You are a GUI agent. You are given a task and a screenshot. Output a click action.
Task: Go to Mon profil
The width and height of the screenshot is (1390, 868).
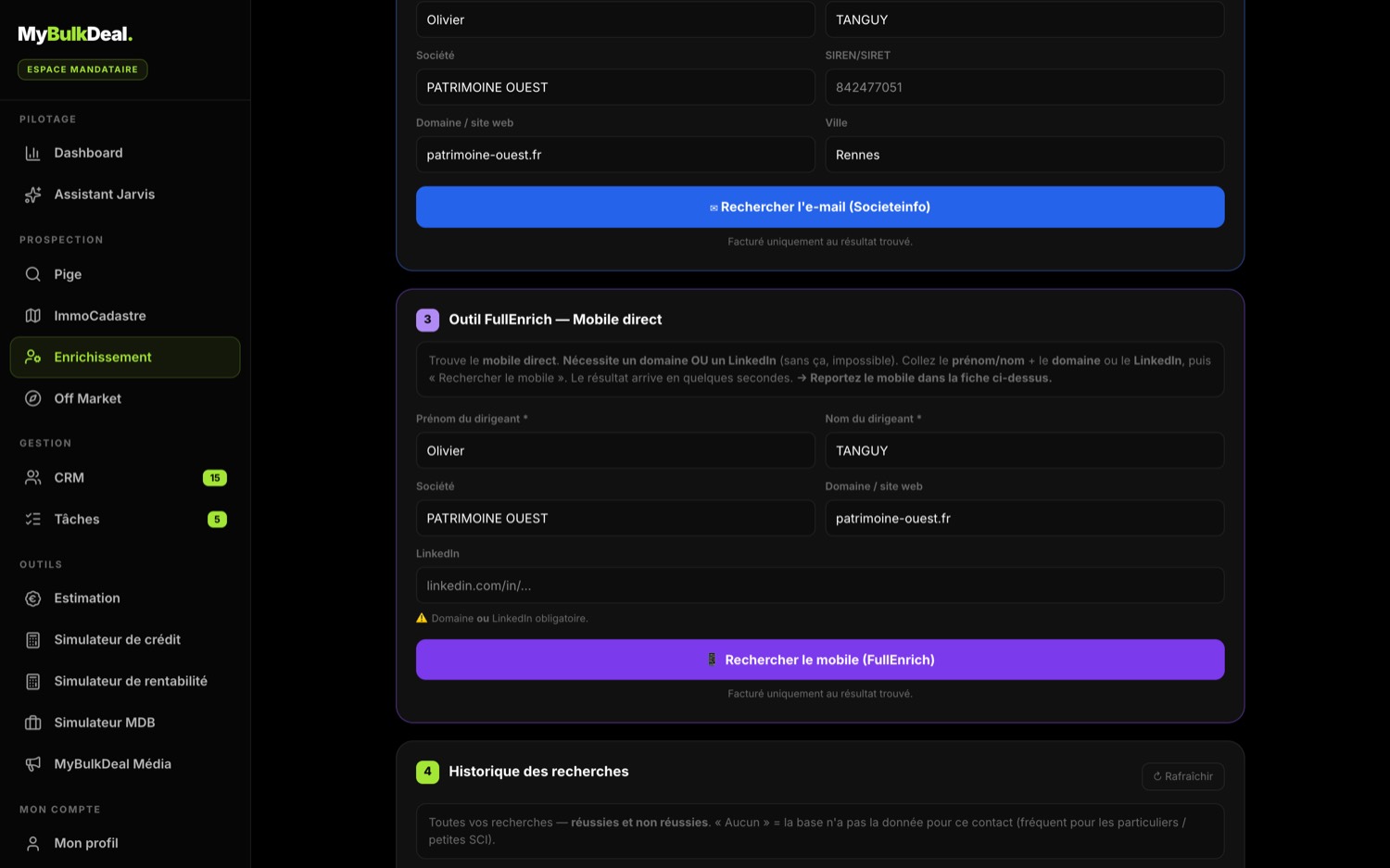(125, 844)
